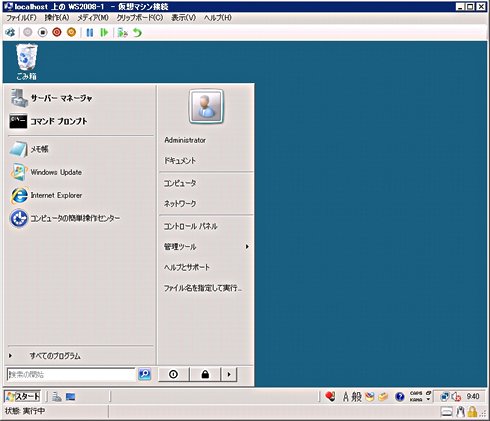The width and height of the screenshot is (490, 421).
Task: Click the IME dictionary tool icon
Action: (383, 397)
